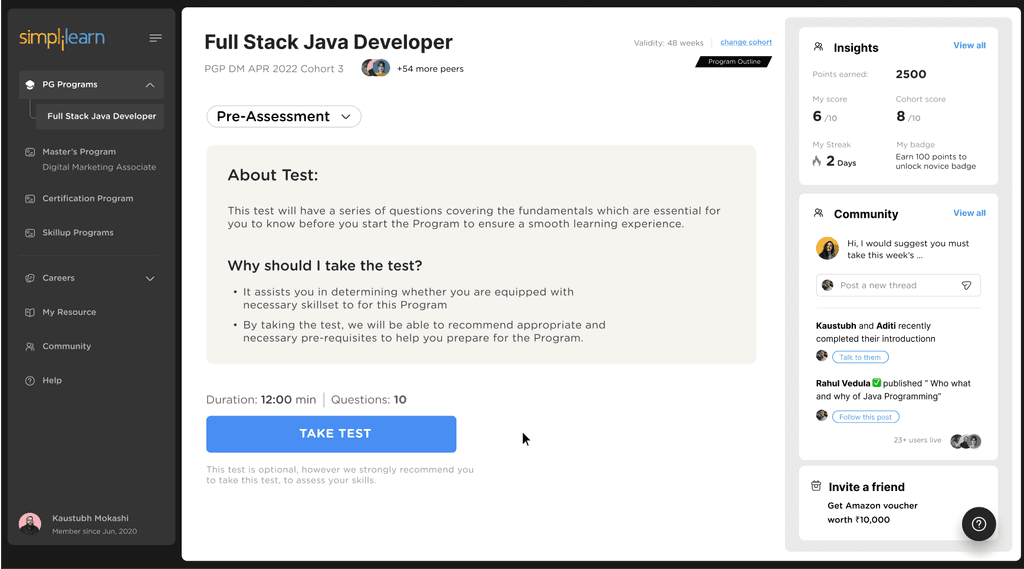Click the peer avatars next to the cohort name
Image resolution: width=1024 pixels, height=569 pixels.
pos(376,68)
